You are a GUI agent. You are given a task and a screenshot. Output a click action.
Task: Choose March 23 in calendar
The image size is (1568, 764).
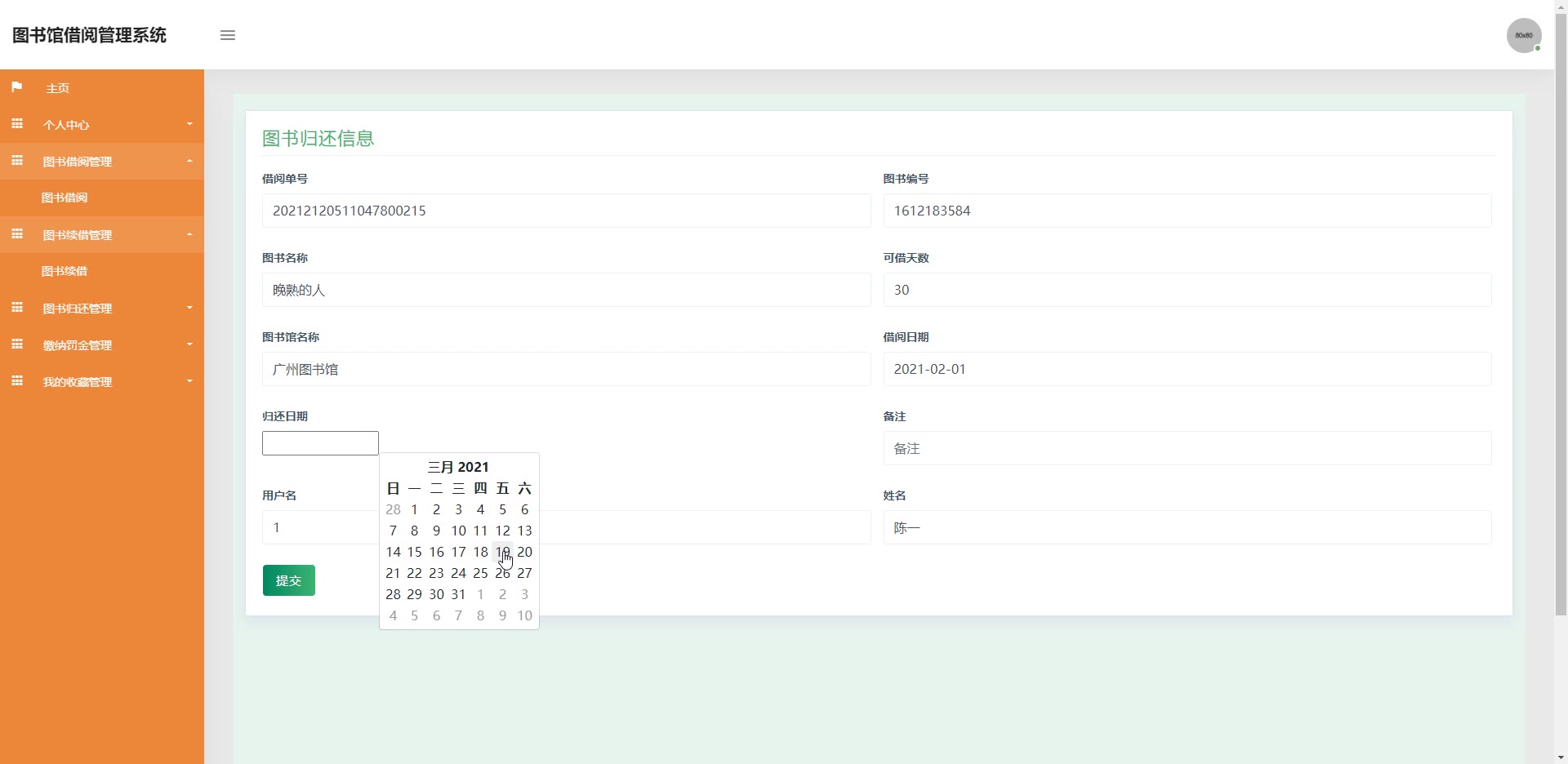tap(436, 573)
